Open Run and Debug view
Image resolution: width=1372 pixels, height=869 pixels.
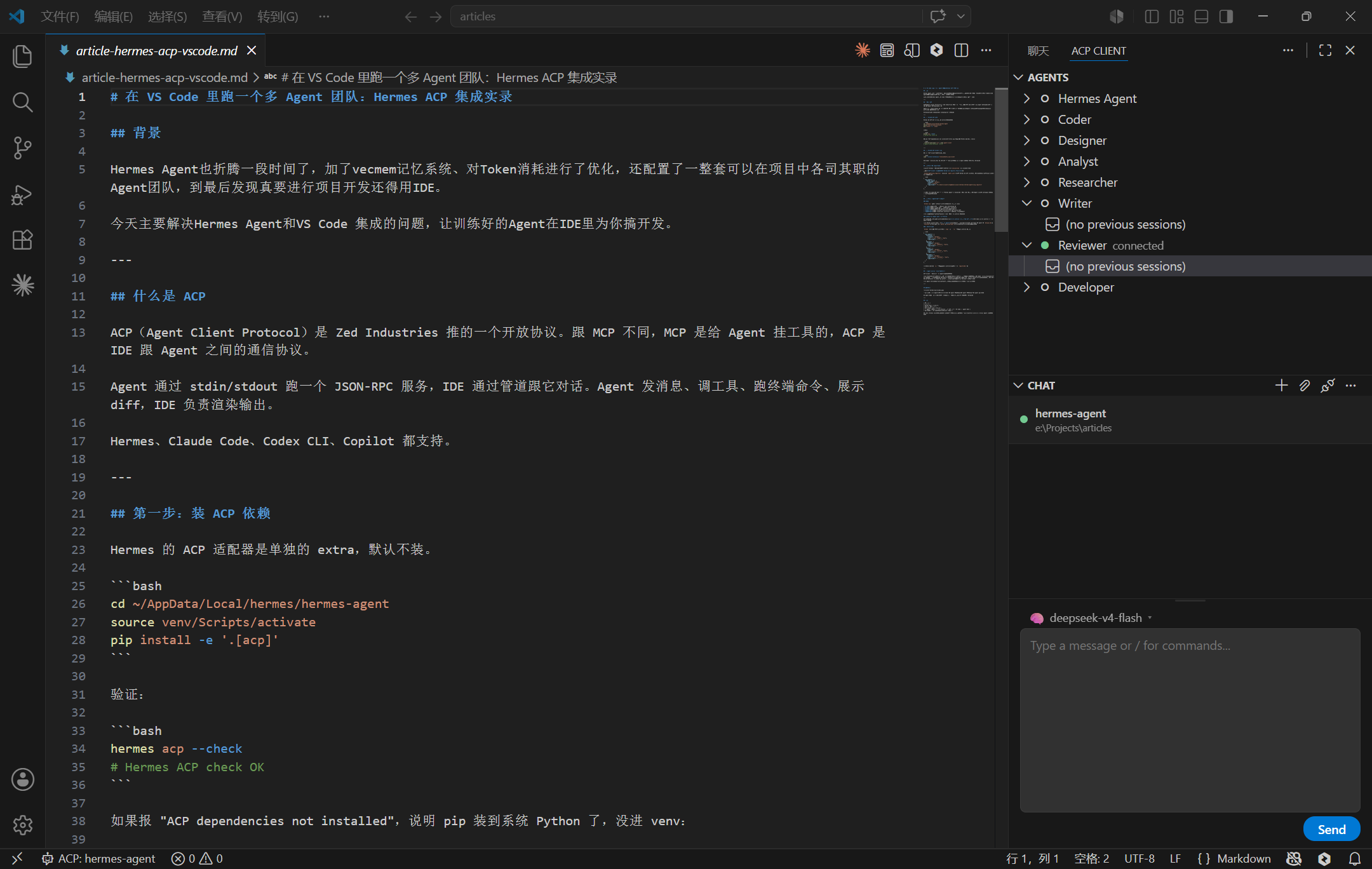(23, 194)
